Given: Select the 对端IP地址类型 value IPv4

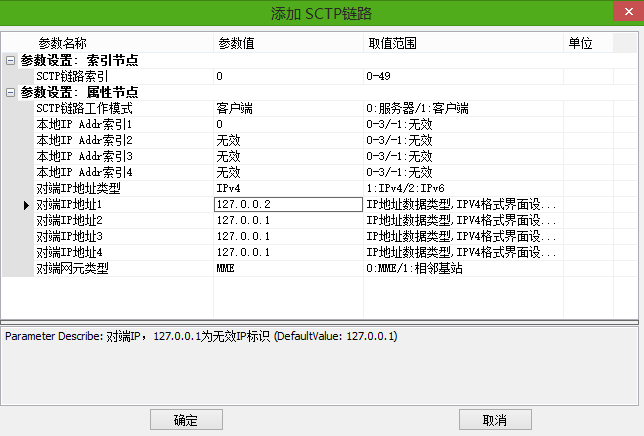Looking at the screenshot, I should click(287, 188).
